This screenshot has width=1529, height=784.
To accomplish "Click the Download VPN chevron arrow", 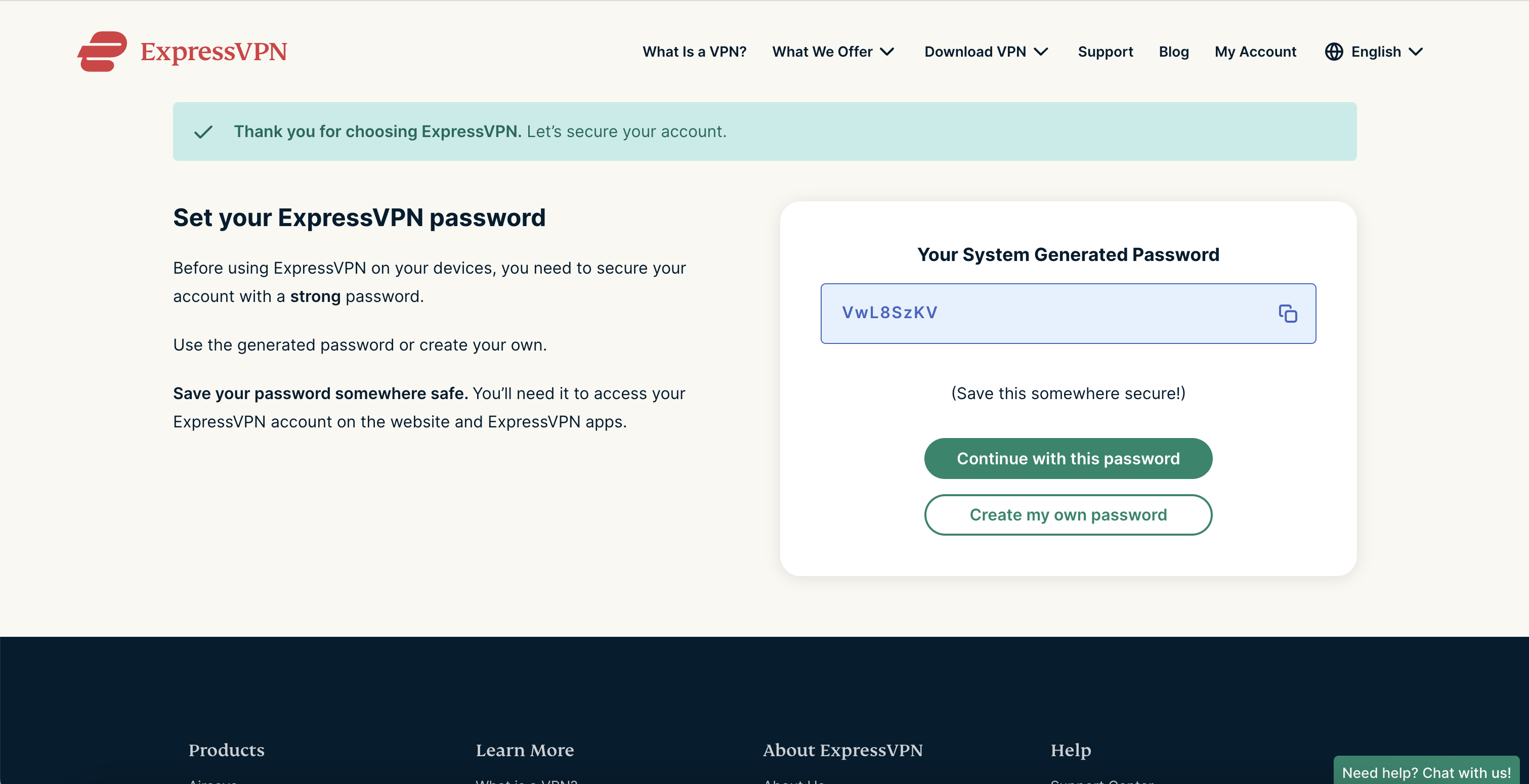I will [x=1041, y=52].
